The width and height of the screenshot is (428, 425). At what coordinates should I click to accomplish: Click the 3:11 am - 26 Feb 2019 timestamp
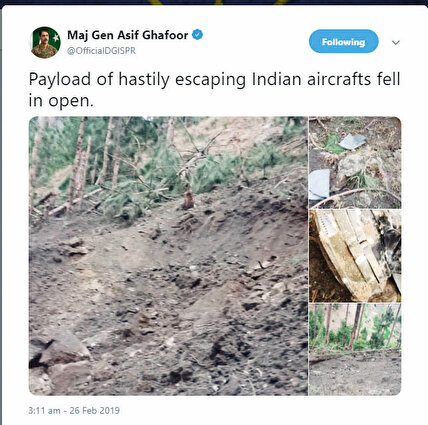click(x=74, y=410)
